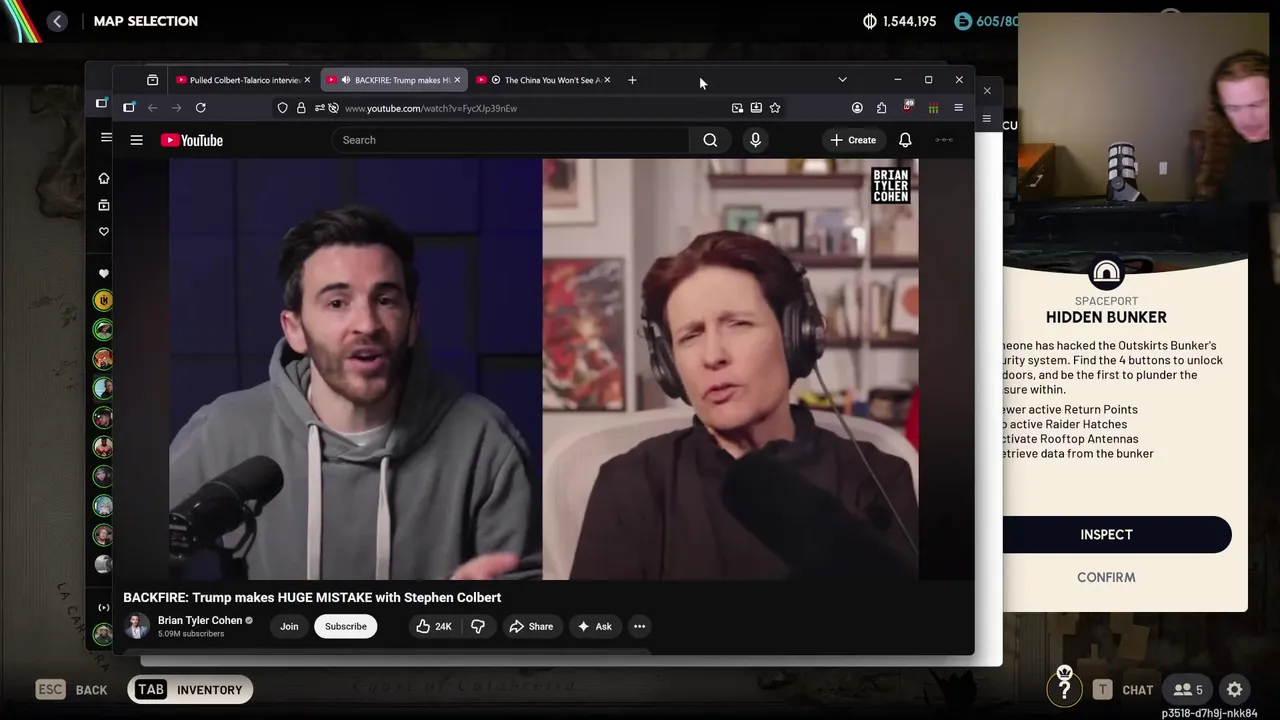Bookmark this page with the star
Image resolution: width=1280 pixels, height=720 pixels.
(x=775, y=108)
